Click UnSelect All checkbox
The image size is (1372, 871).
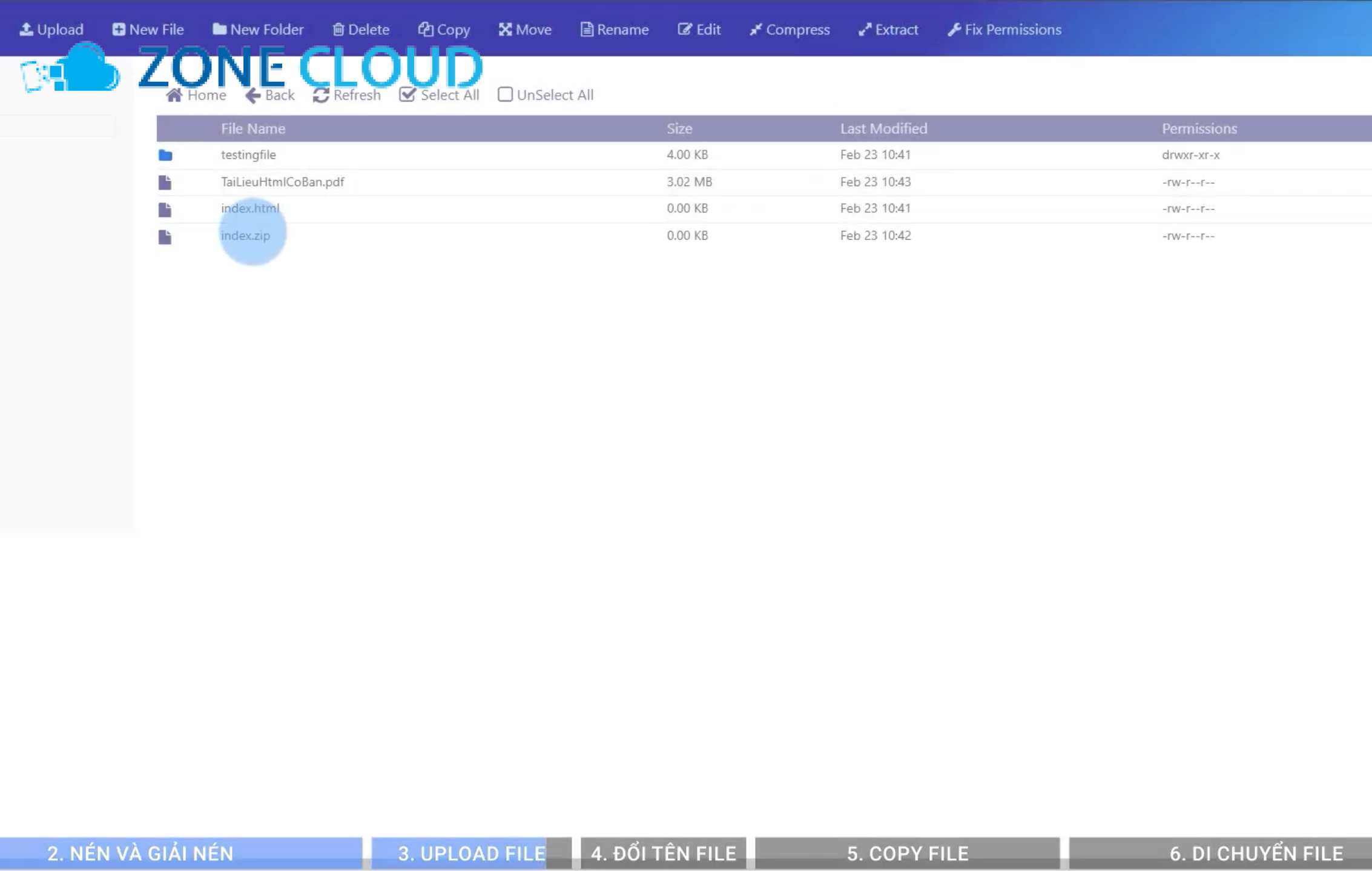pyautogui.click(x=546, y=95)
